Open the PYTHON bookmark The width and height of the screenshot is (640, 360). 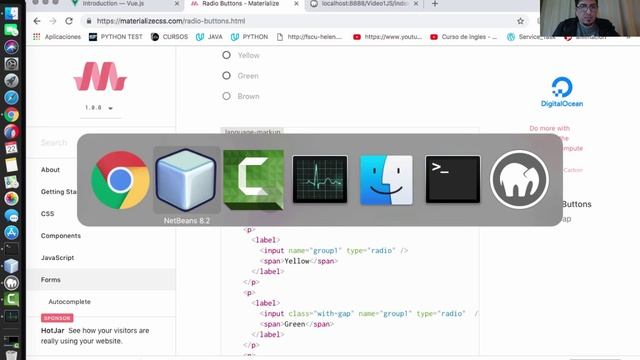pos(249,37)
